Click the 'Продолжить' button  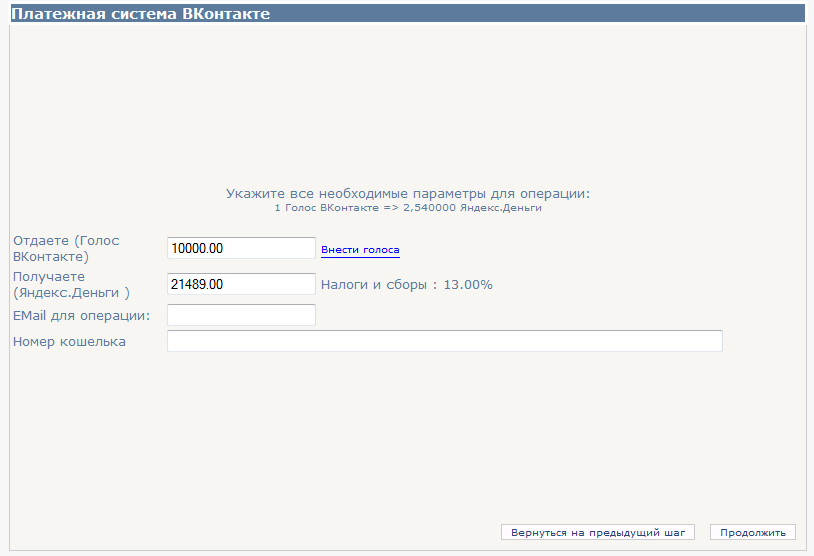tap(753, 532)
